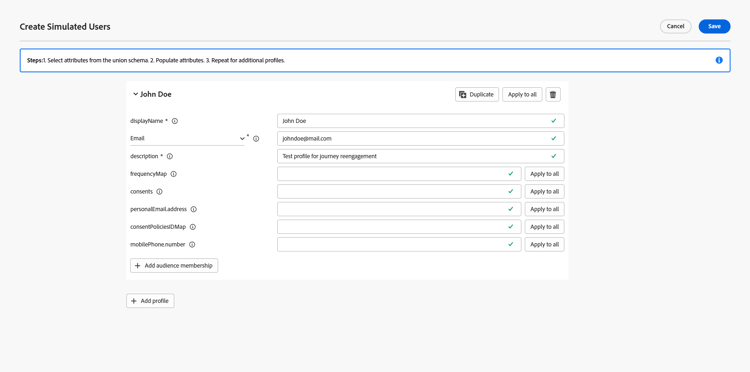Focus the mobilePhone.number input field
This screenshot has height=372, width=750.
click(x=399, y=244)
